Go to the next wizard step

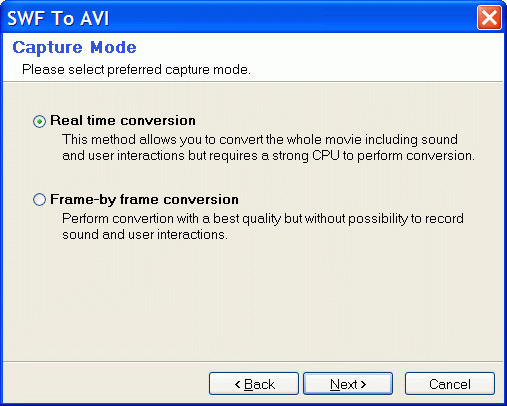pyautogui.click(x=348, y=384)
